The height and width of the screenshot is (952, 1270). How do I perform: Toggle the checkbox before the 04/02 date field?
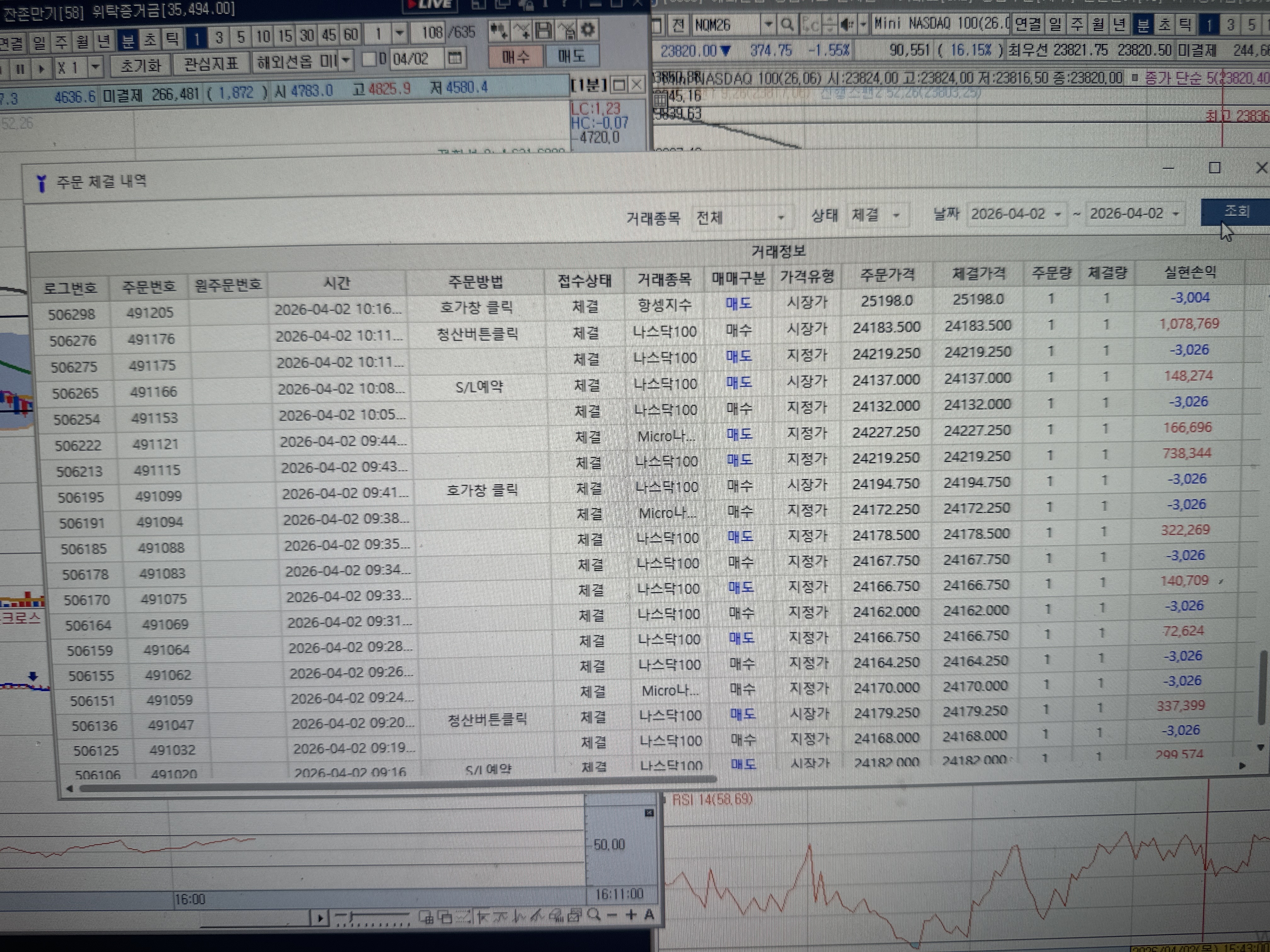tap(370, 59)
